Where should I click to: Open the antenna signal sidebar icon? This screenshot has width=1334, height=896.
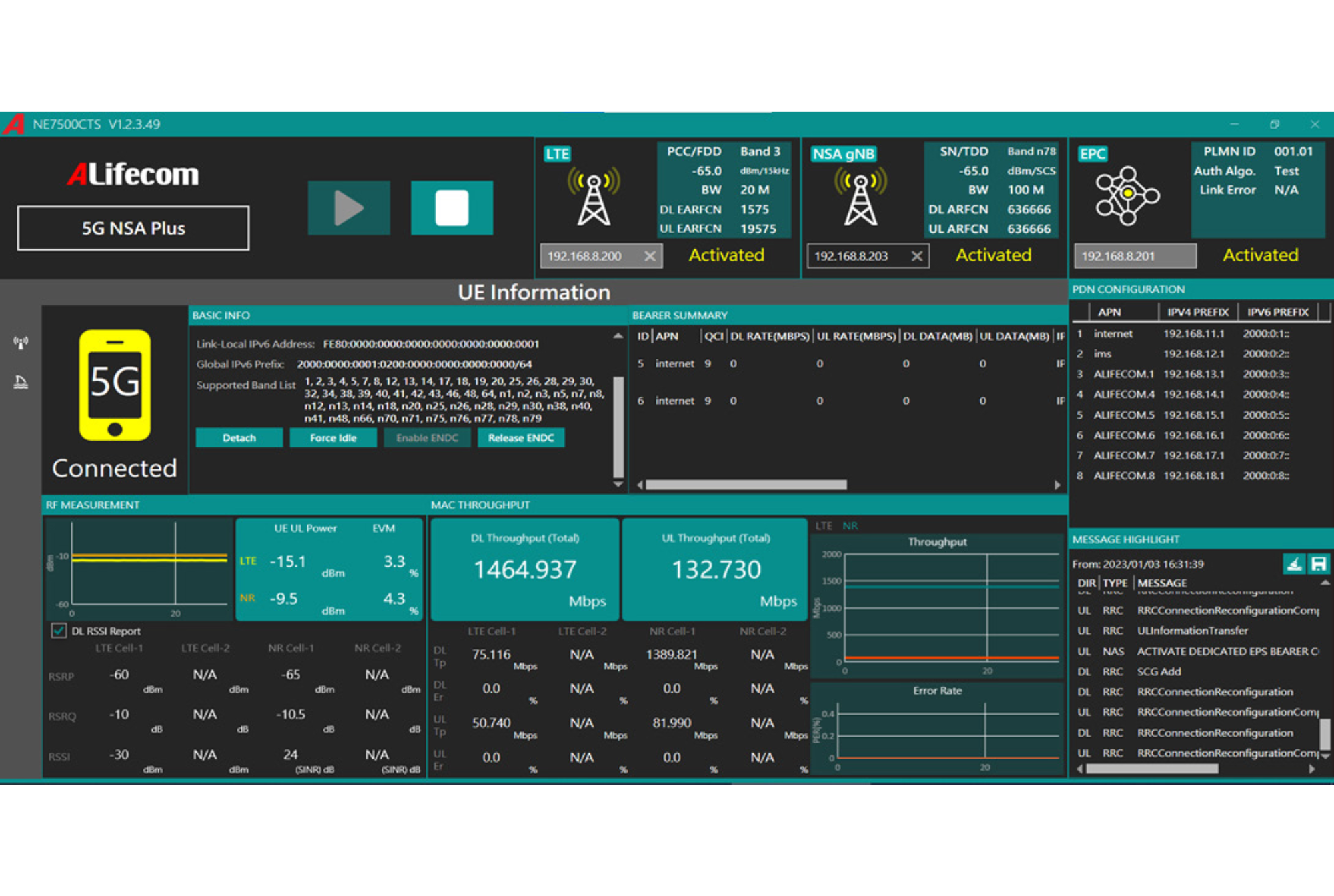21,343
